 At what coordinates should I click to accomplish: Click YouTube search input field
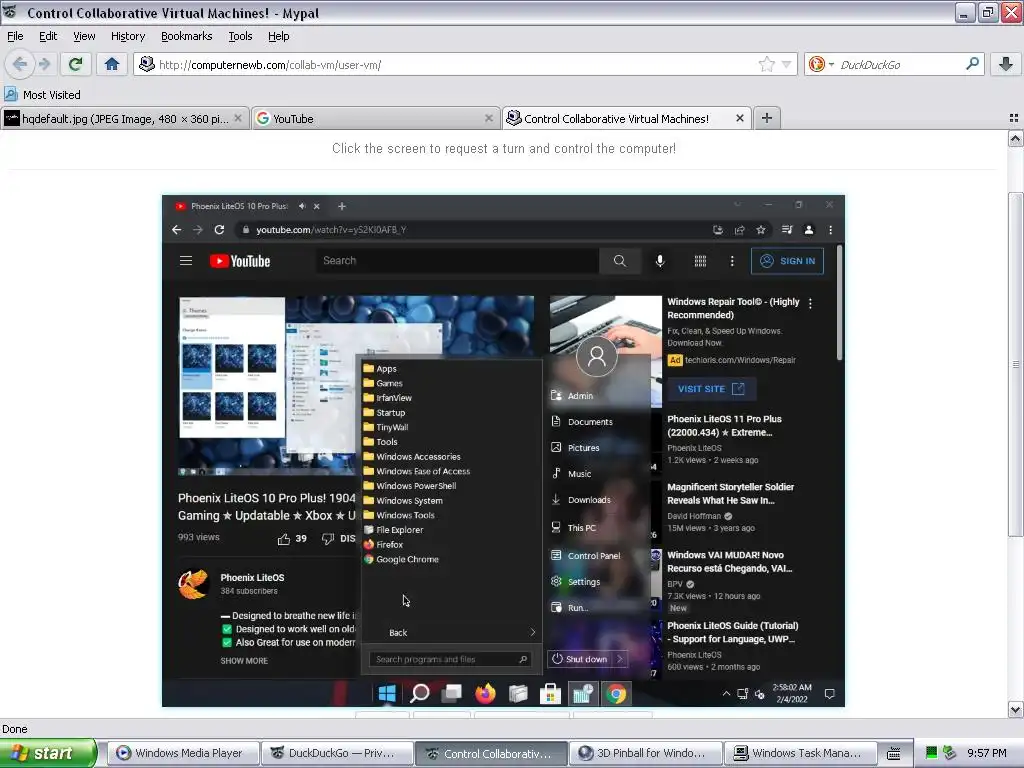point(457,261)
